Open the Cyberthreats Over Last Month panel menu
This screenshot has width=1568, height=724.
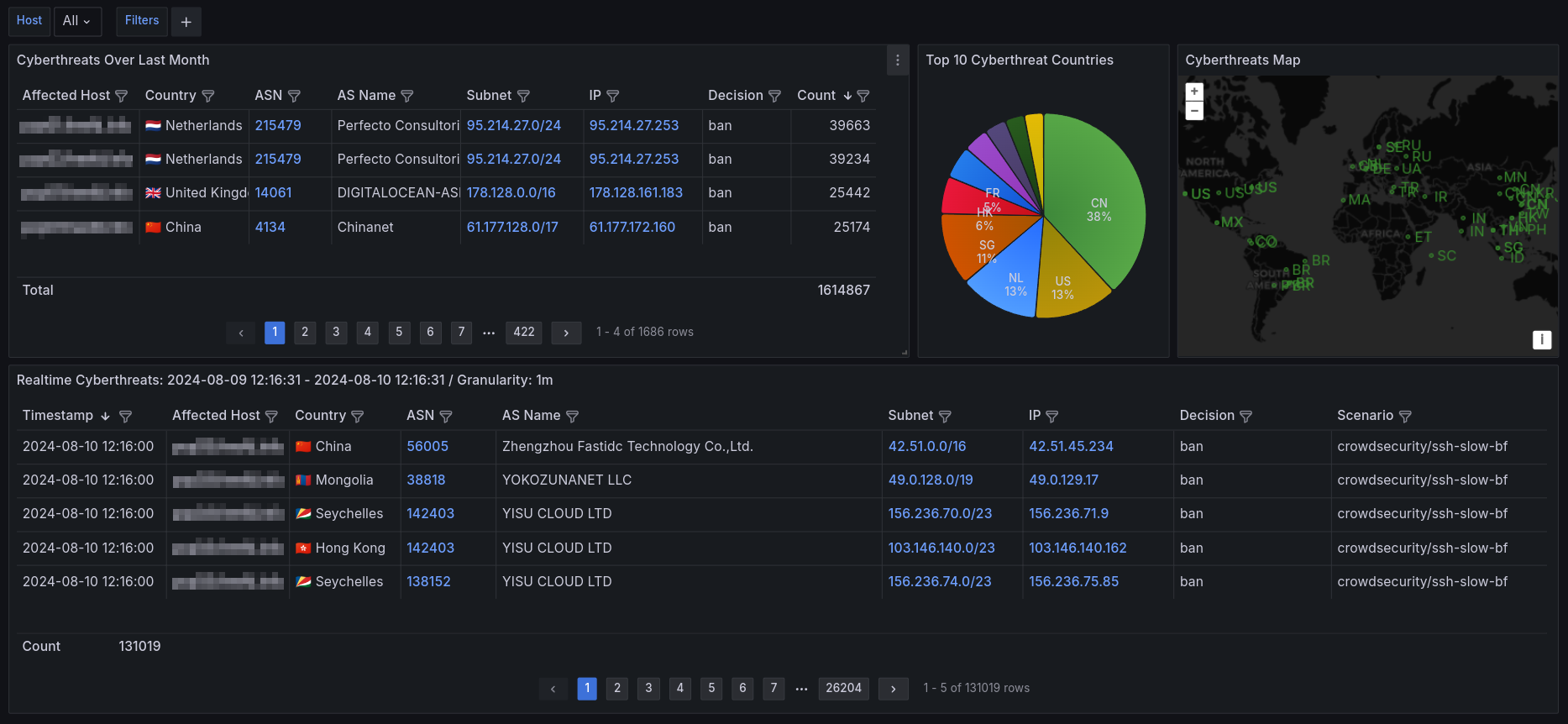click(897, 60)
